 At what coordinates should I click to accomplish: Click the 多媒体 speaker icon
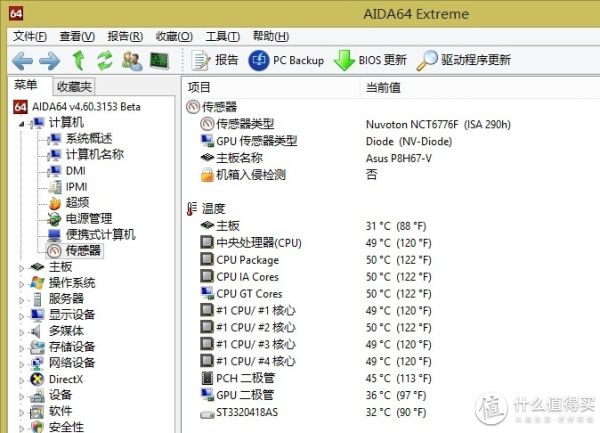tap(37, 331)
